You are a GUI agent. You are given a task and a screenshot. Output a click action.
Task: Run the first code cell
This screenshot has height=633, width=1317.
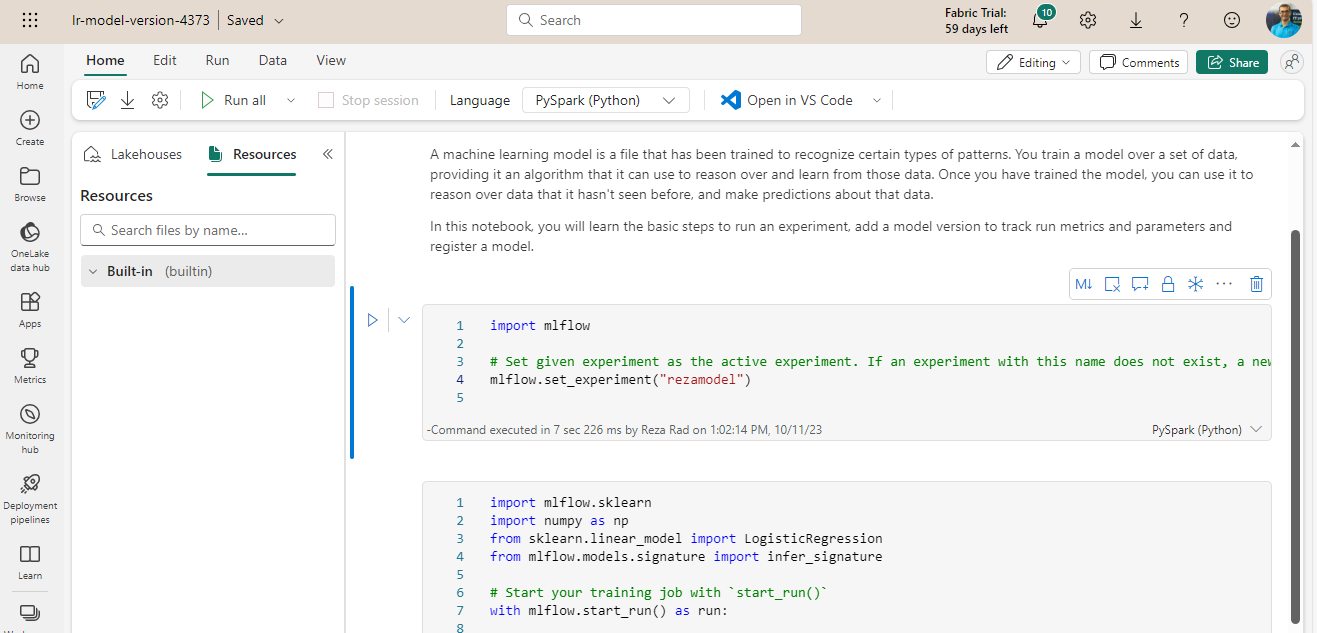[x=373, y=319]
